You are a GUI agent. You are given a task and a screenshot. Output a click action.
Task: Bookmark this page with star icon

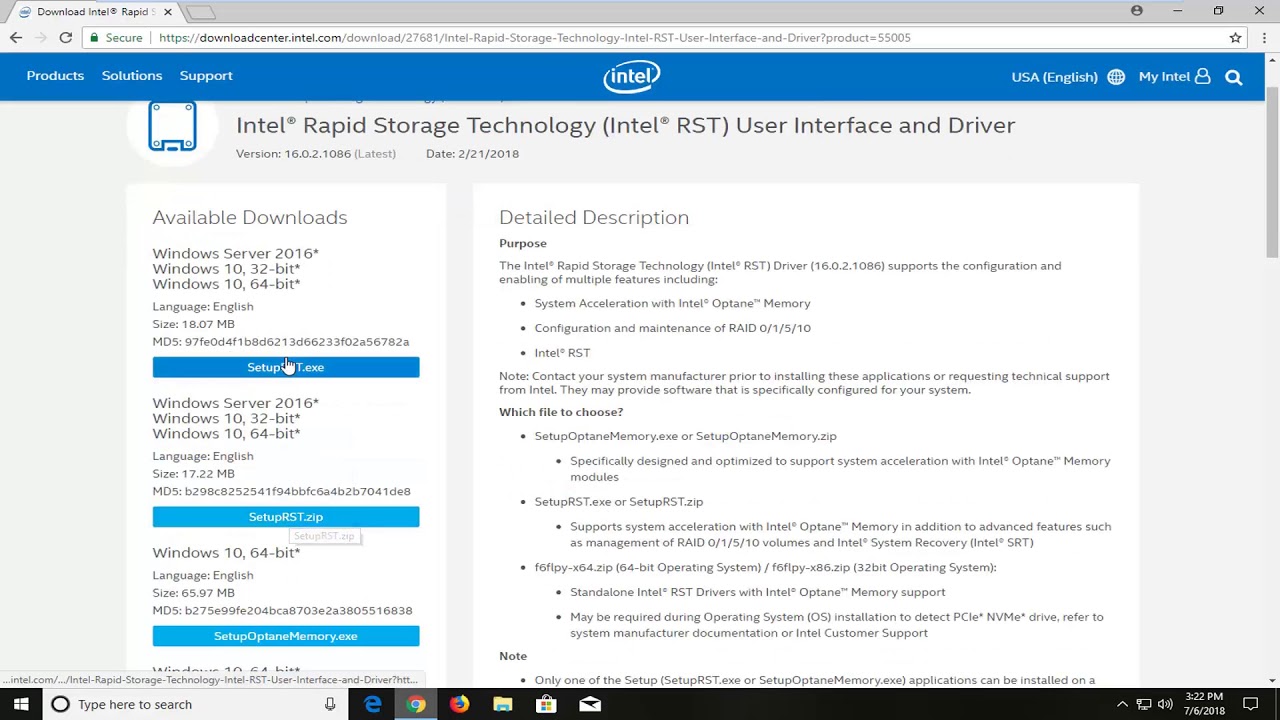point(1236,37)
